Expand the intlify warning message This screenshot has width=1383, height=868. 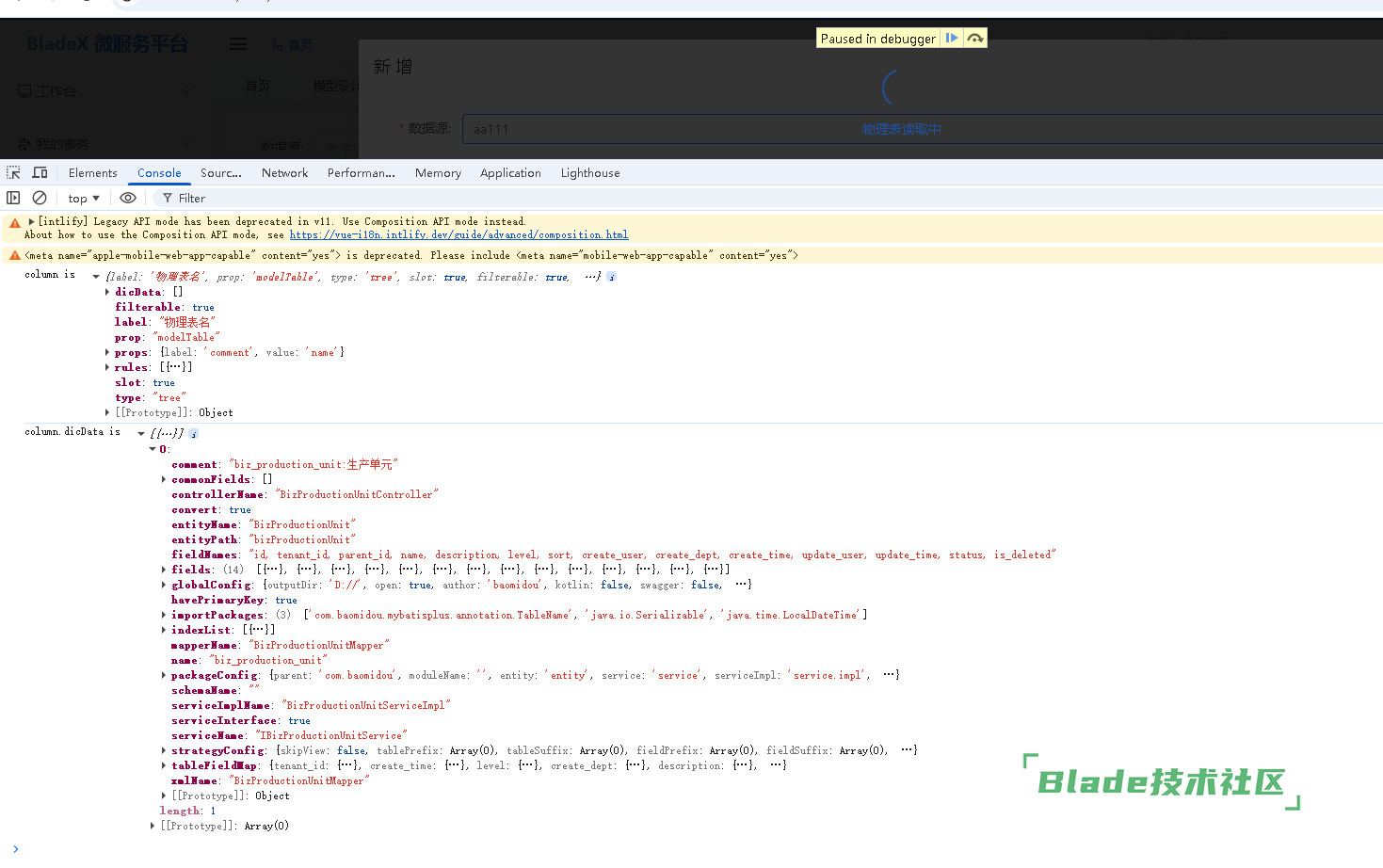(31, 222)
